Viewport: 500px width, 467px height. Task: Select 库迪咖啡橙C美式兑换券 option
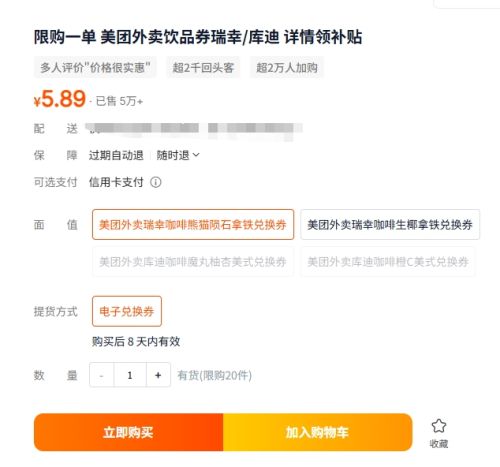[x=388, y=262]
